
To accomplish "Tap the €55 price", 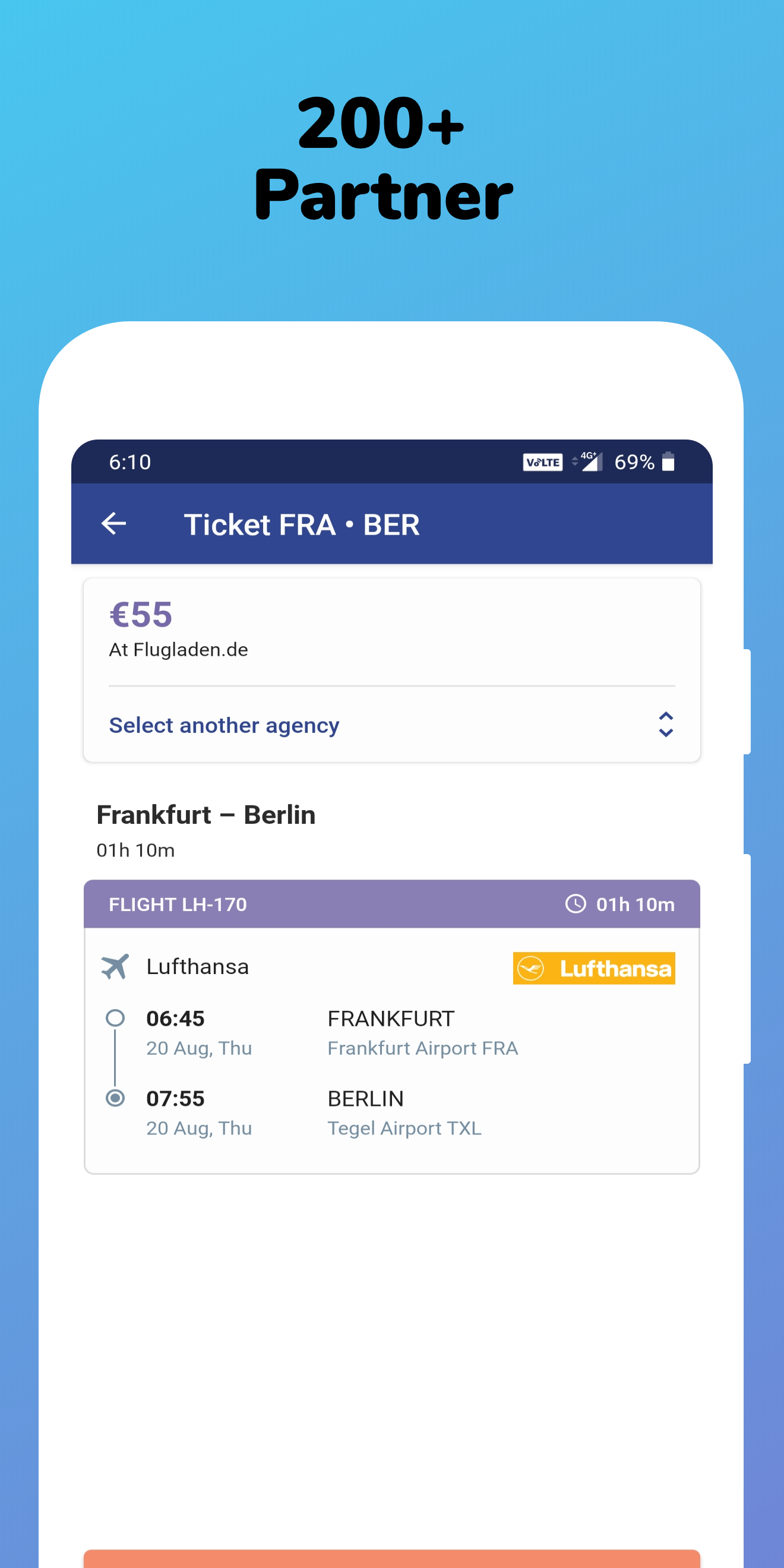I will pos(141,614).
